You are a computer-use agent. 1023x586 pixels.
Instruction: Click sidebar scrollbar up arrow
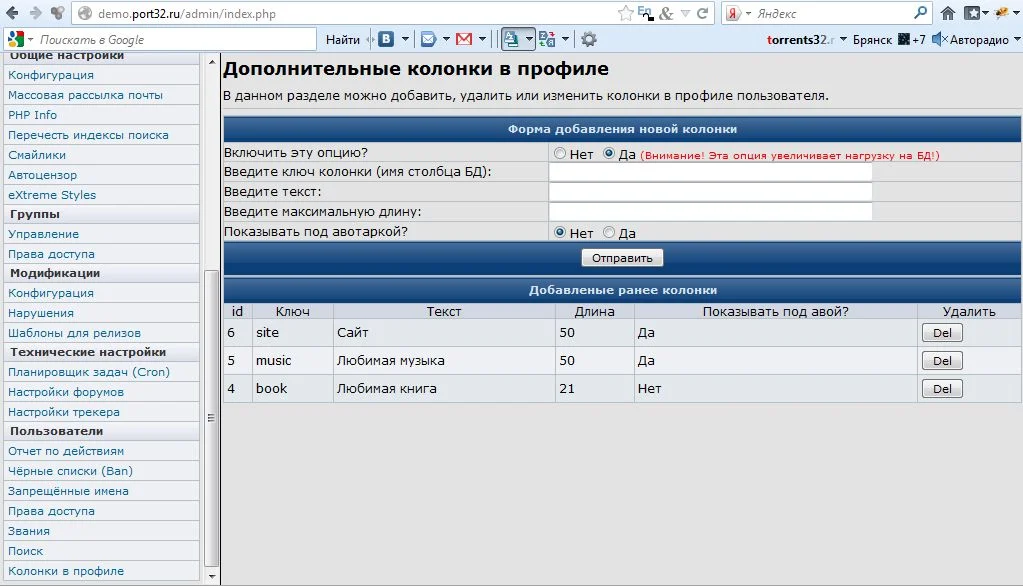click(211, 62)
